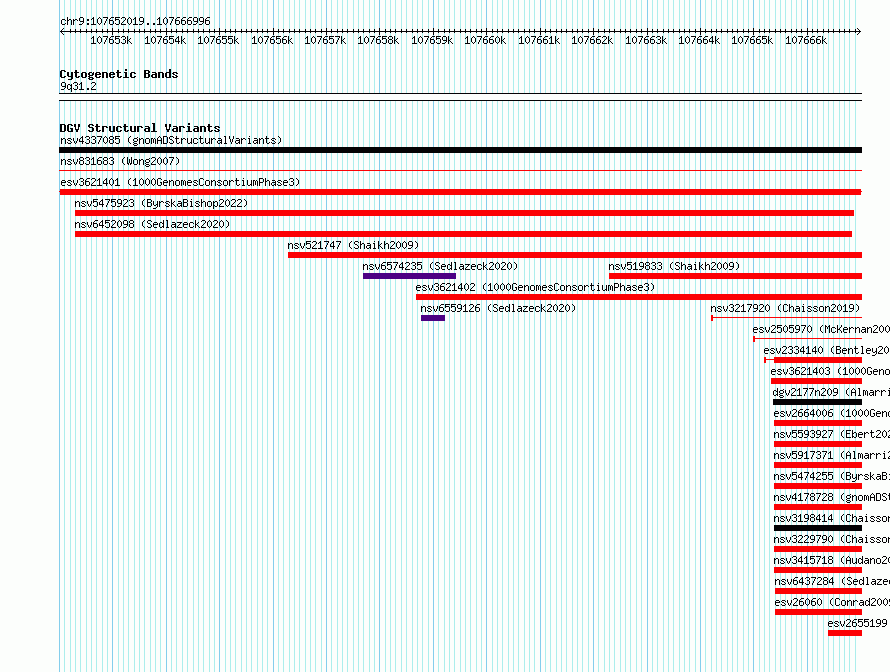This screenshot has width=890, height=672.
Task: Click the chr9:107652019..107666996 coordinates text
Action: click(x=135, y=21)
